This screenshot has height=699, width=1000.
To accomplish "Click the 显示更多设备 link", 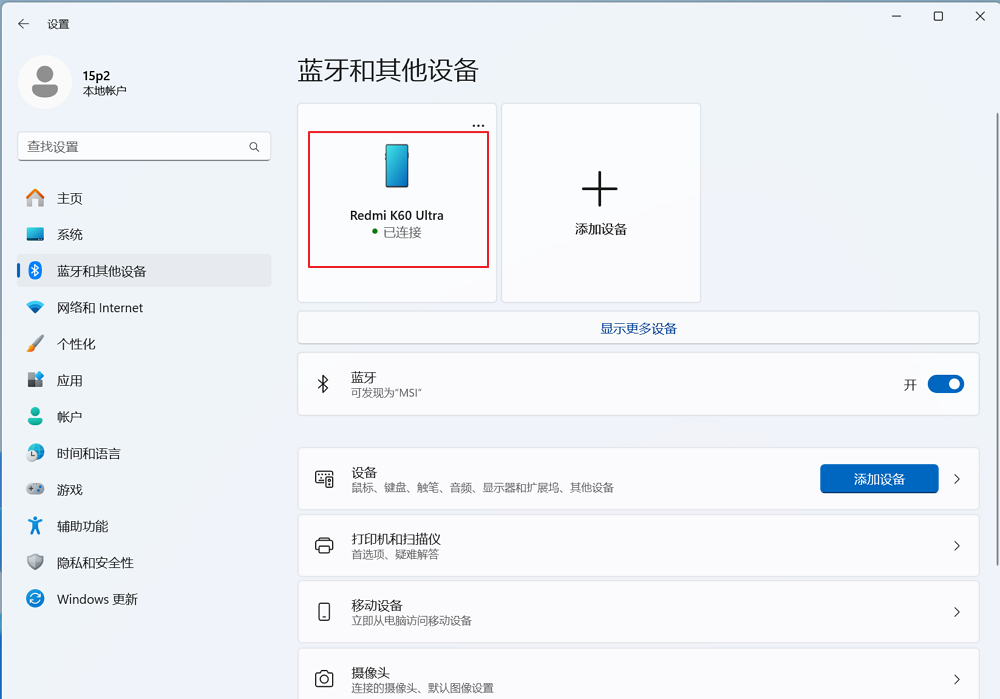I will click(x=637, y=329).
